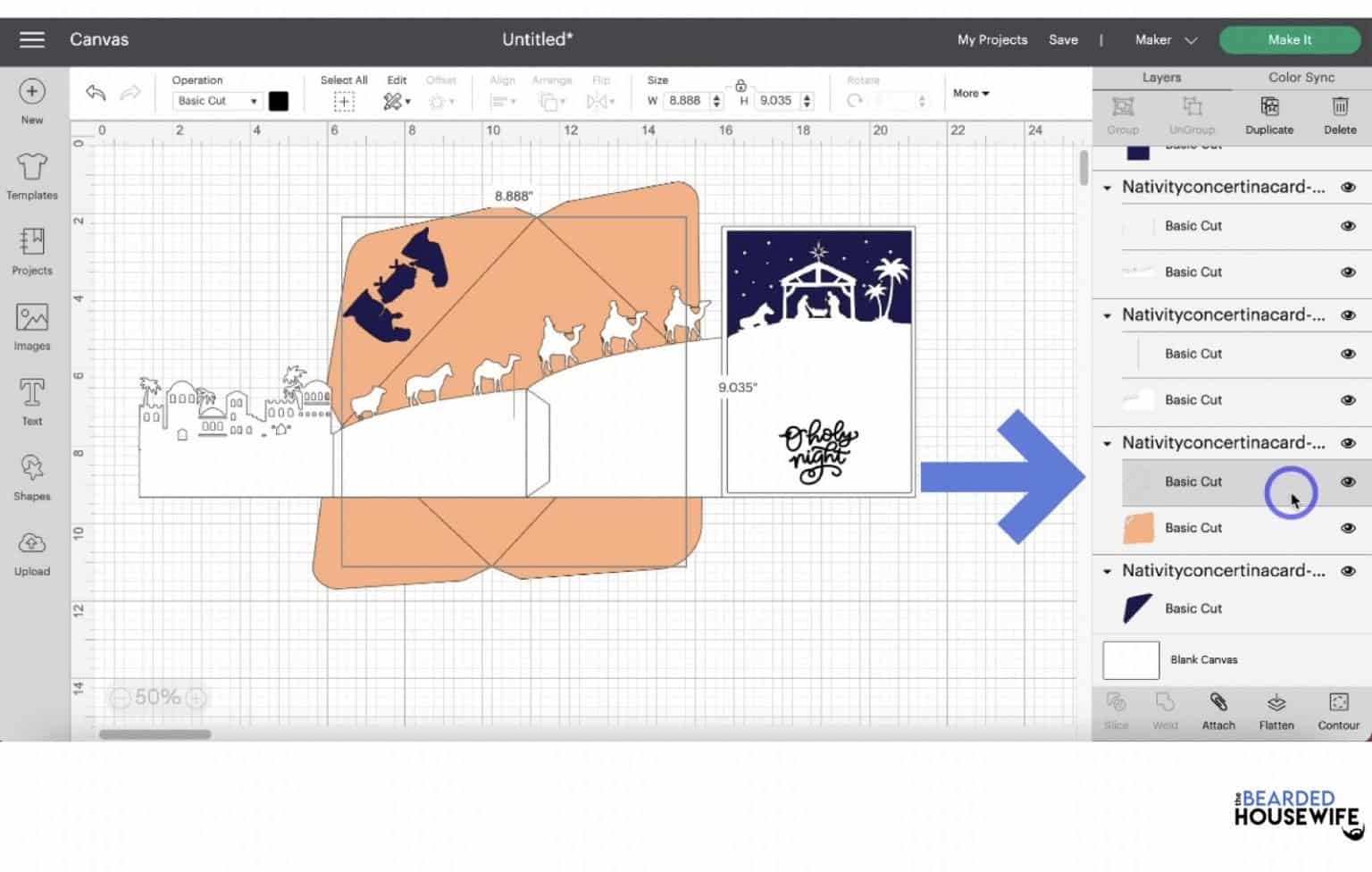This screenshot has width=1372, height=872.
Task: Click the Upload icon
Action: tap(32, 551)
